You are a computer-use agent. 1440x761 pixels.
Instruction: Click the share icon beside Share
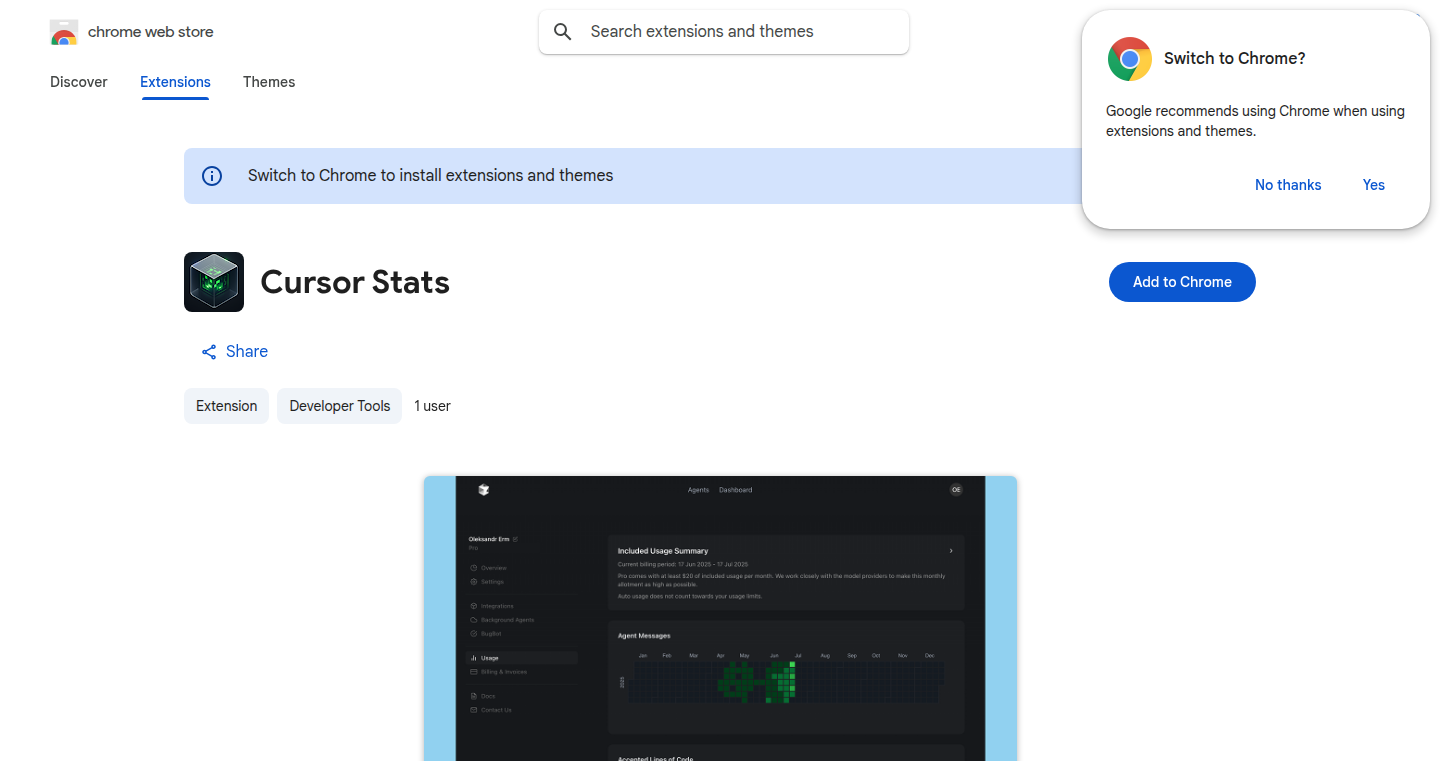click(x=209, y=352)
